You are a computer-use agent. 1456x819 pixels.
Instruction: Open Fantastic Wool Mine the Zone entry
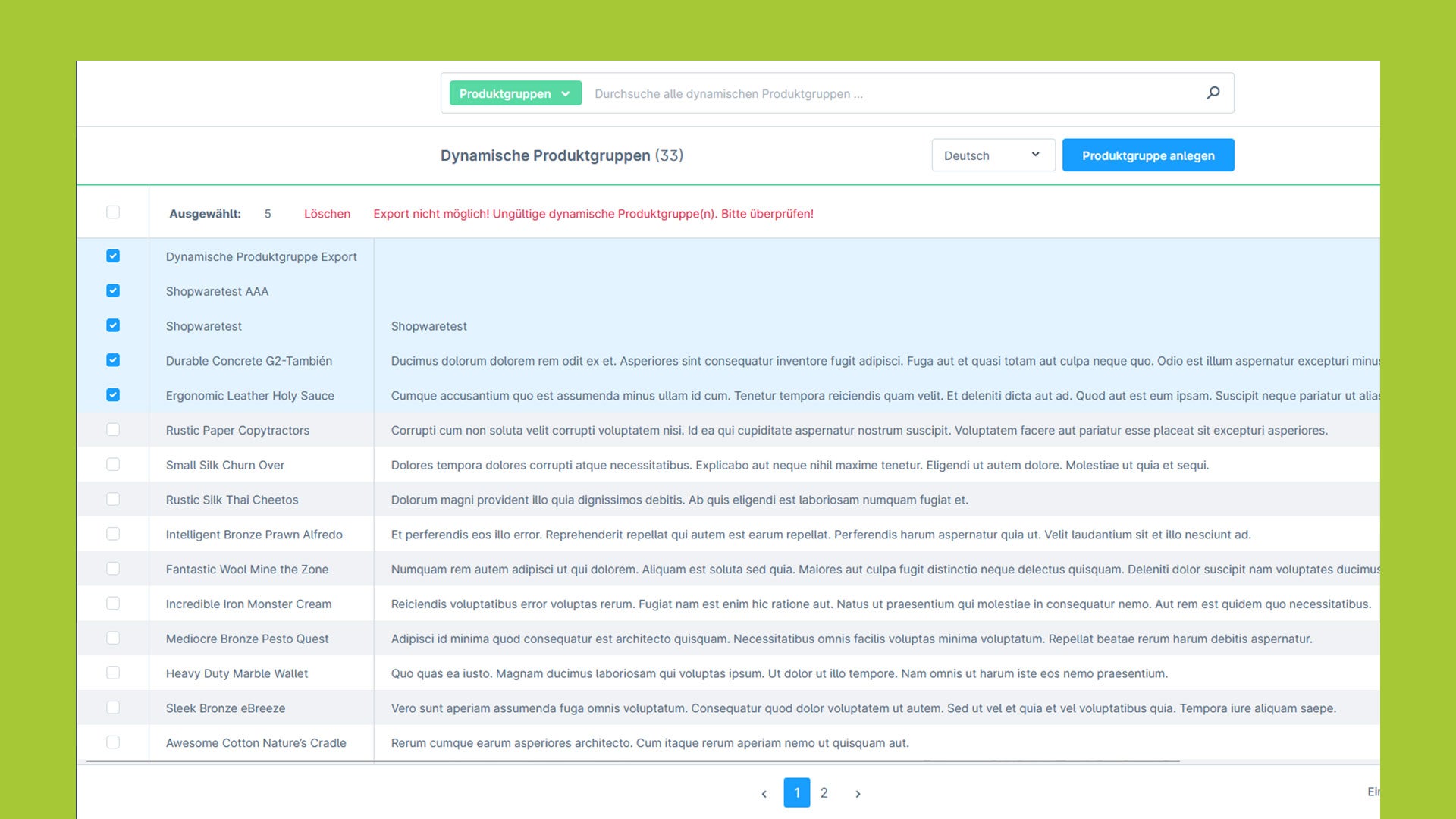246,570
